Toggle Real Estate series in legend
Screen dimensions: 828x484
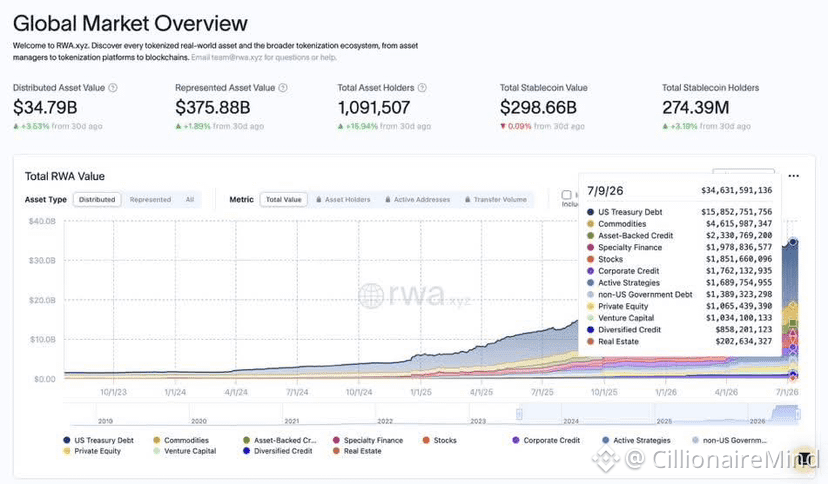pos(356,451)
